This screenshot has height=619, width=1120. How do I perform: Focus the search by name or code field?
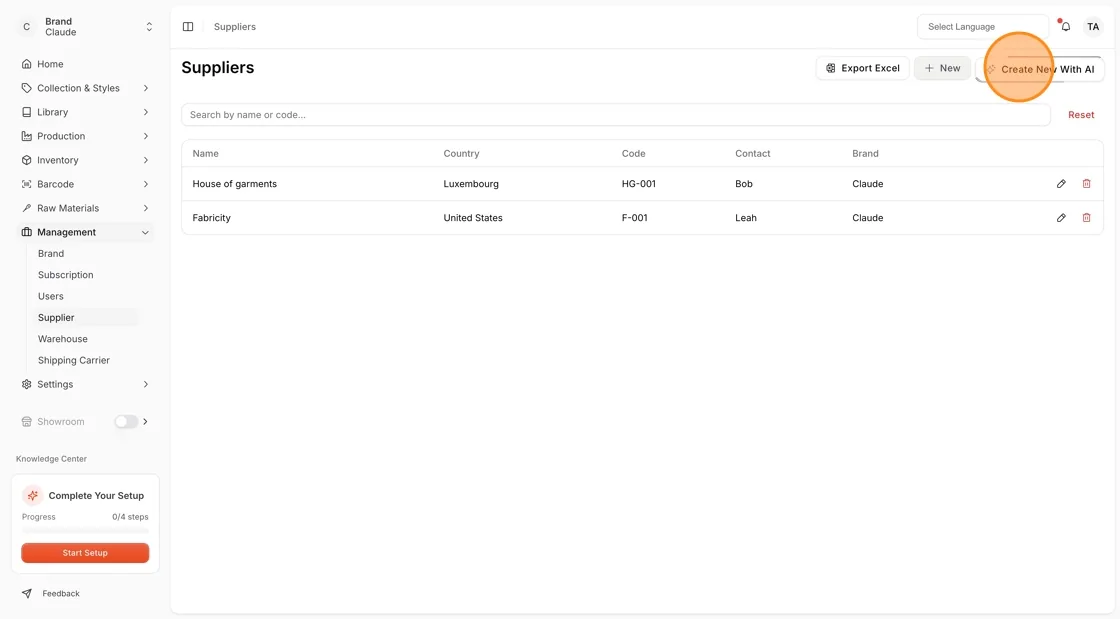[x=616, y=114]
